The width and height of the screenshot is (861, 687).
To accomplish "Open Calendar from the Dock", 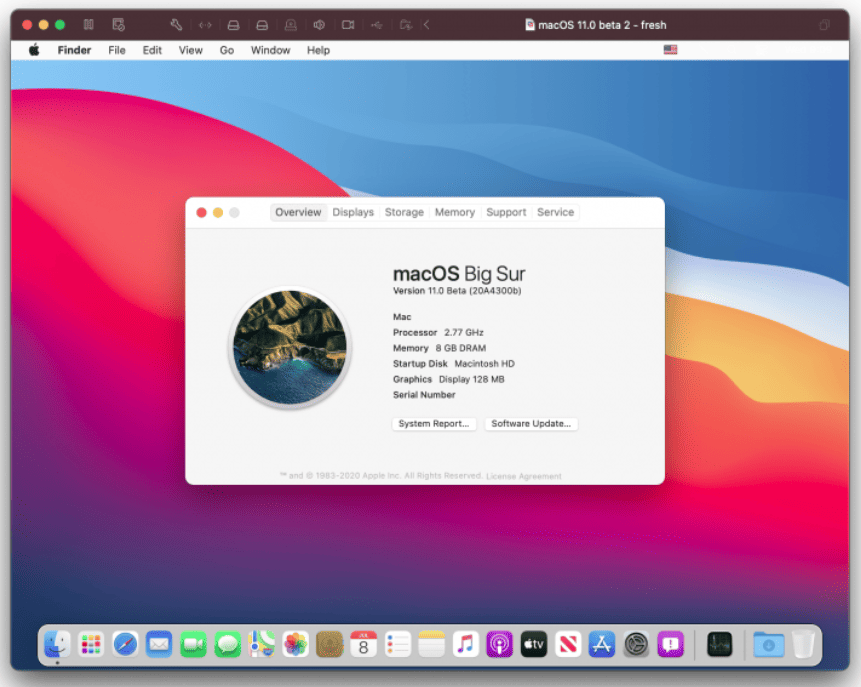I will point(364,644).
